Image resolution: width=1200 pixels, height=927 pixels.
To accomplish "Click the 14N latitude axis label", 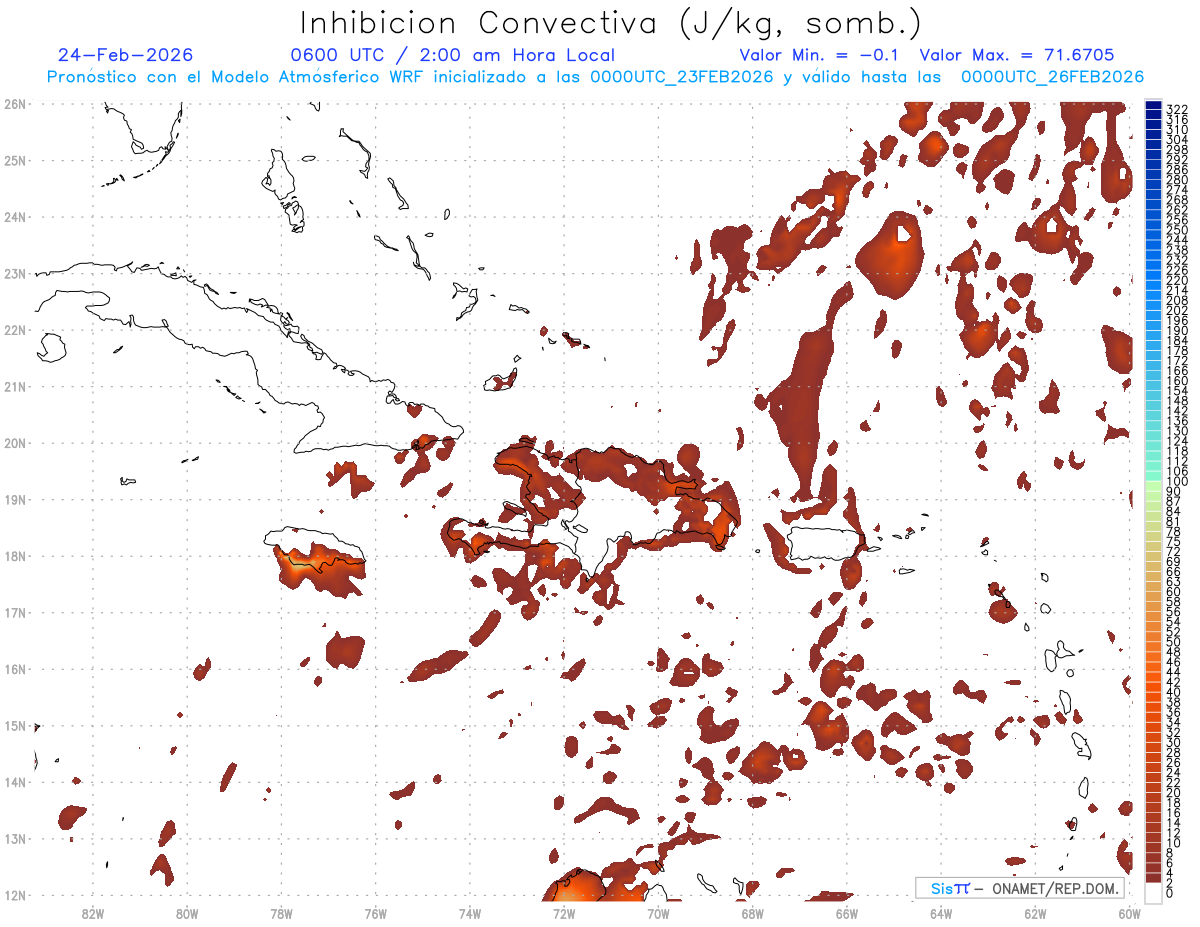I will click(15, 782).
